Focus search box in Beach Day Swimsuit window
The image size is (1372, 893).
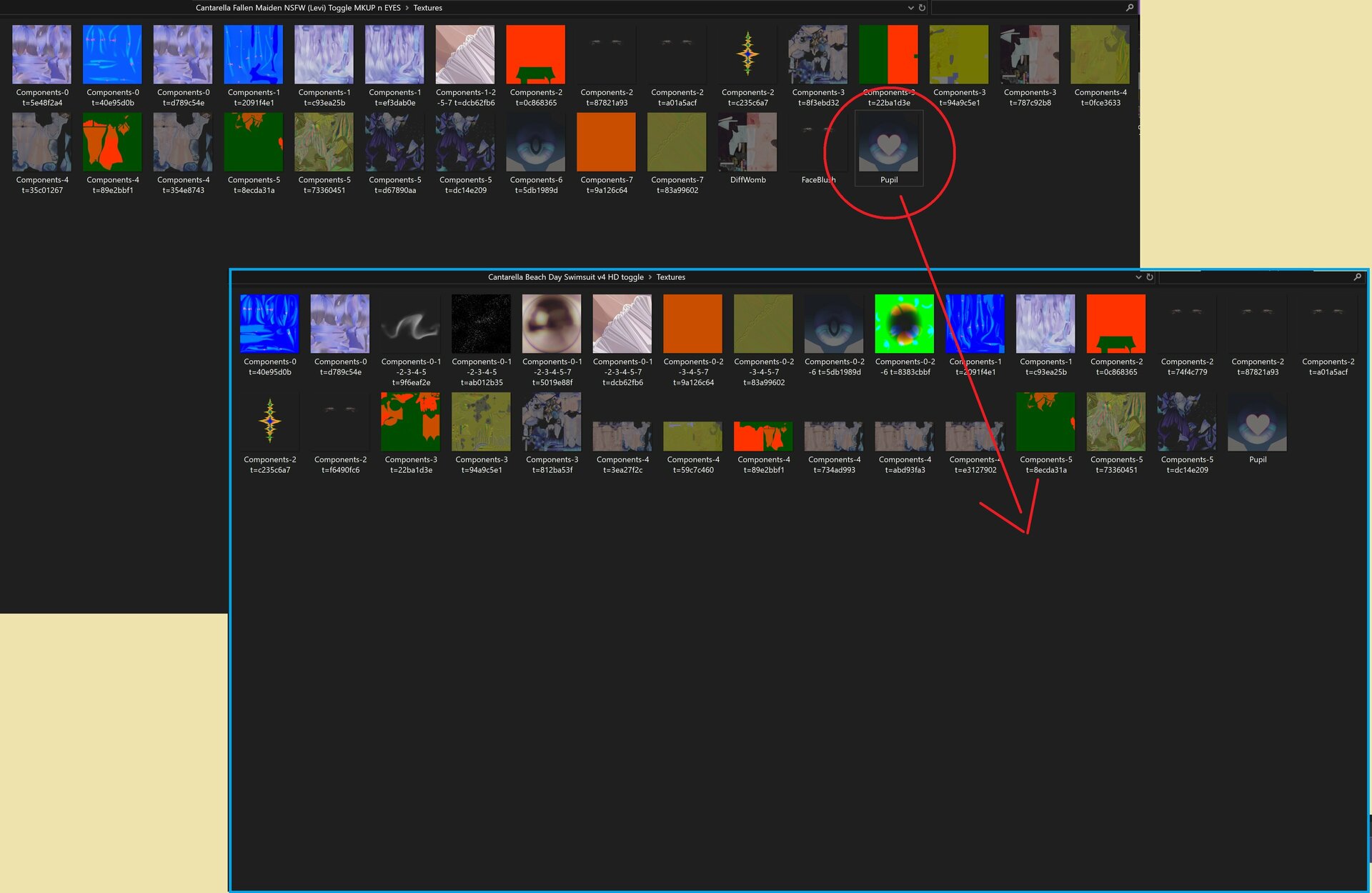click(x=1261, y=277)
